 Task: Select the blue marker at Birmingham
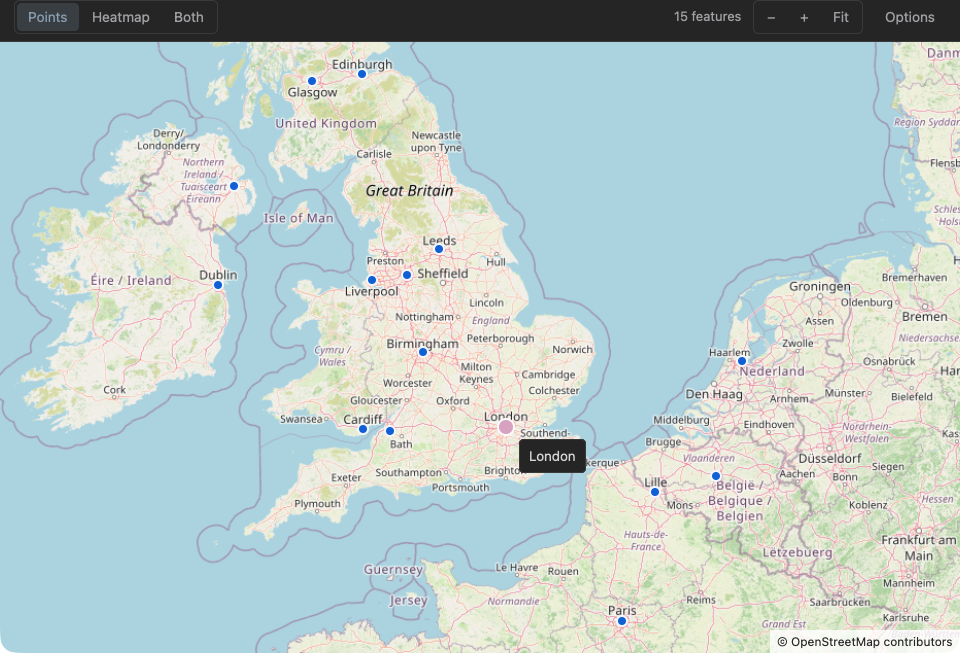pos(422,352)
